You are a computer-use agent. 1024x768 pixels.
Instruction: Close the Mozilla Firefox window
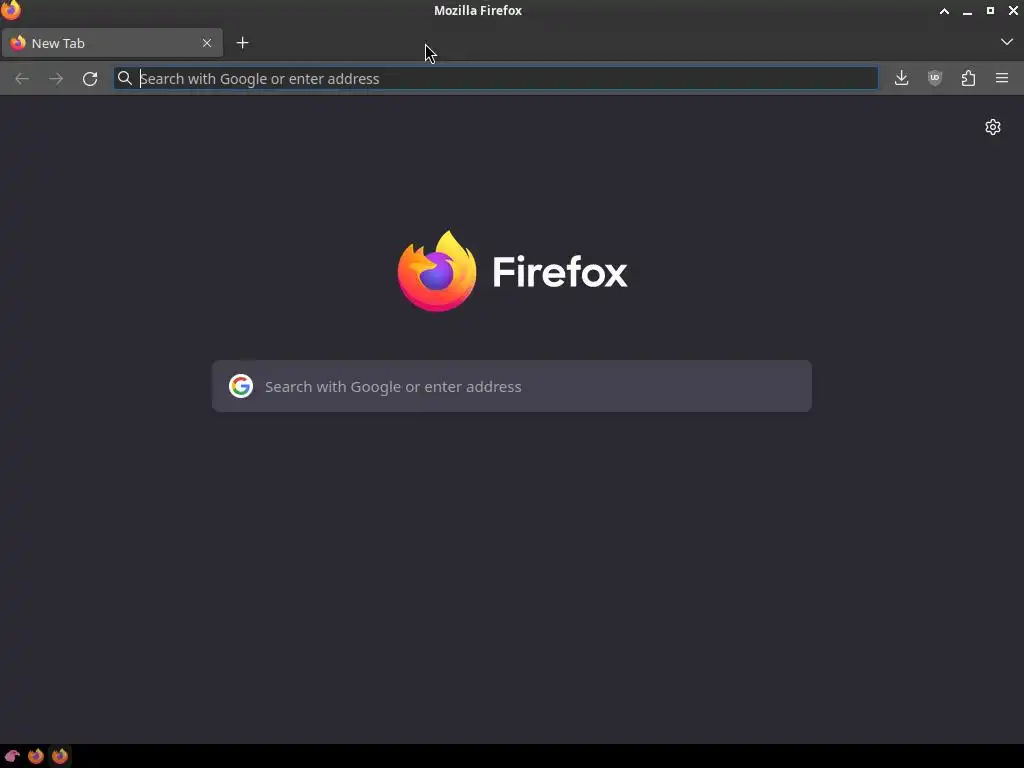pos(1013,11)
